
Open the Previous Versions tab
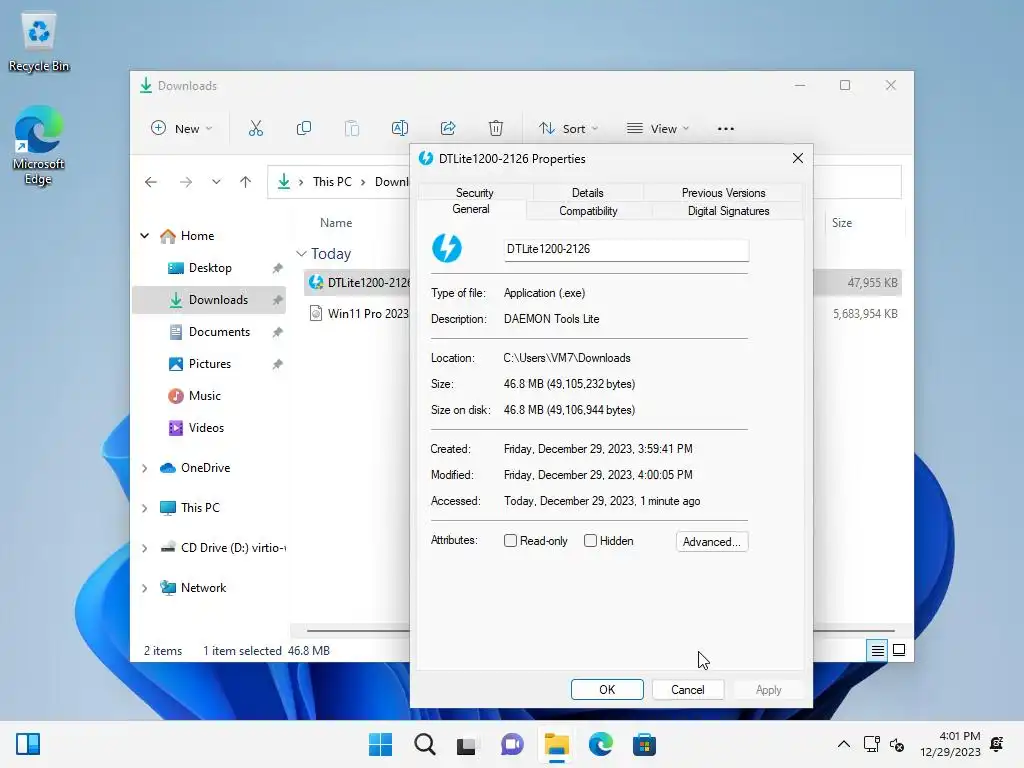coord(723,193)
